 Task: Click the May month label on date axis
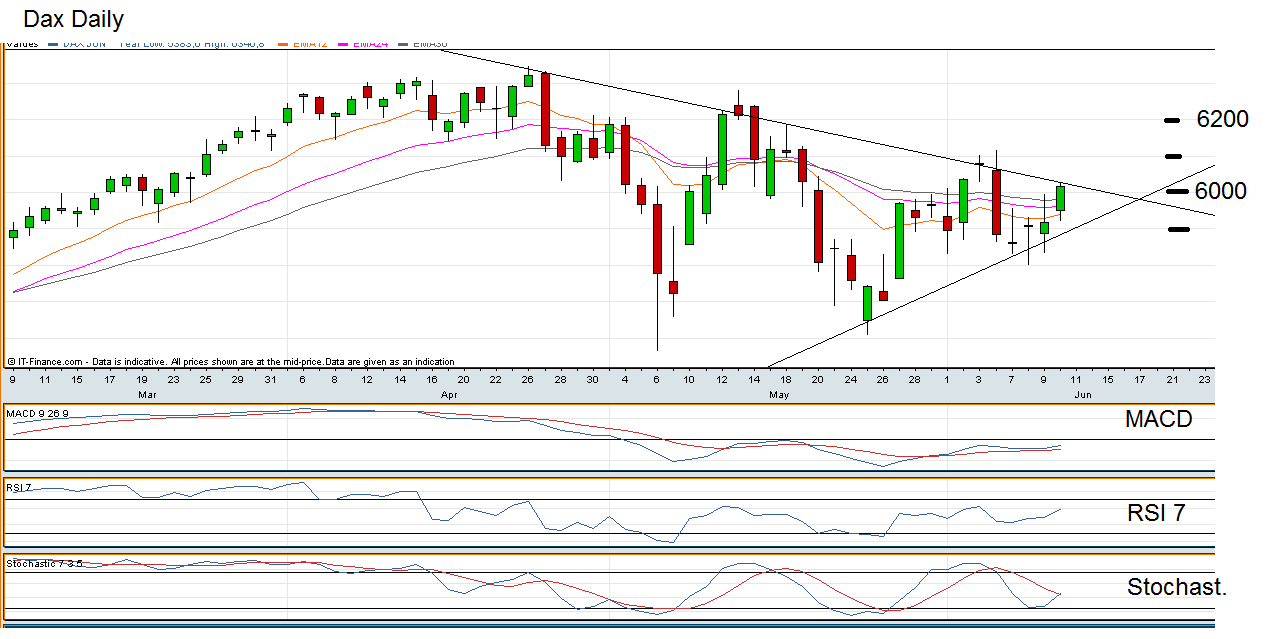tap(780, 395)
